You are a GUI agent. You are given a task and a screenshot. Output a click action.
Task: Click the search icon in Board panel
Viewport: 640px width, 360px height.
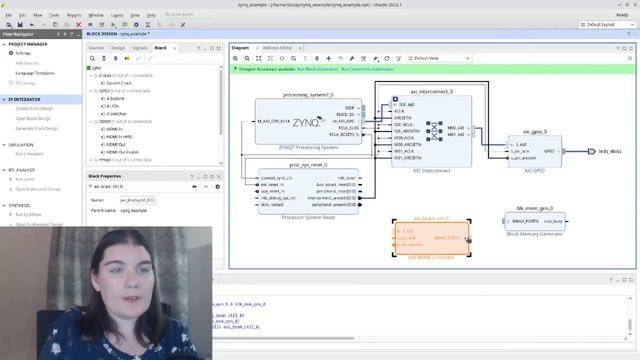pos(92,58)
